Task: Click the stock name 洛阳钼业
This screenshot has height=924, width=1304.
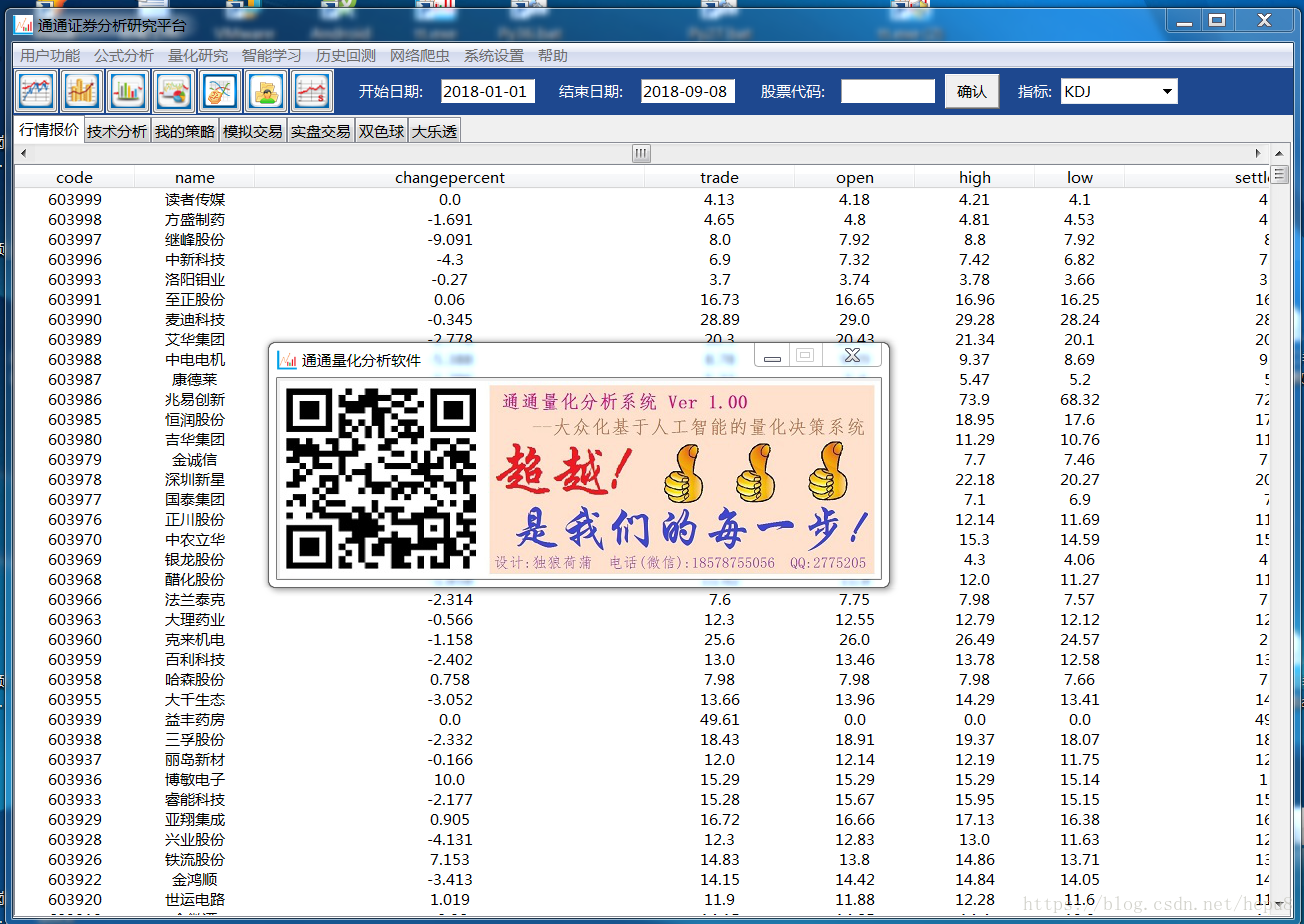Action: 195,280
